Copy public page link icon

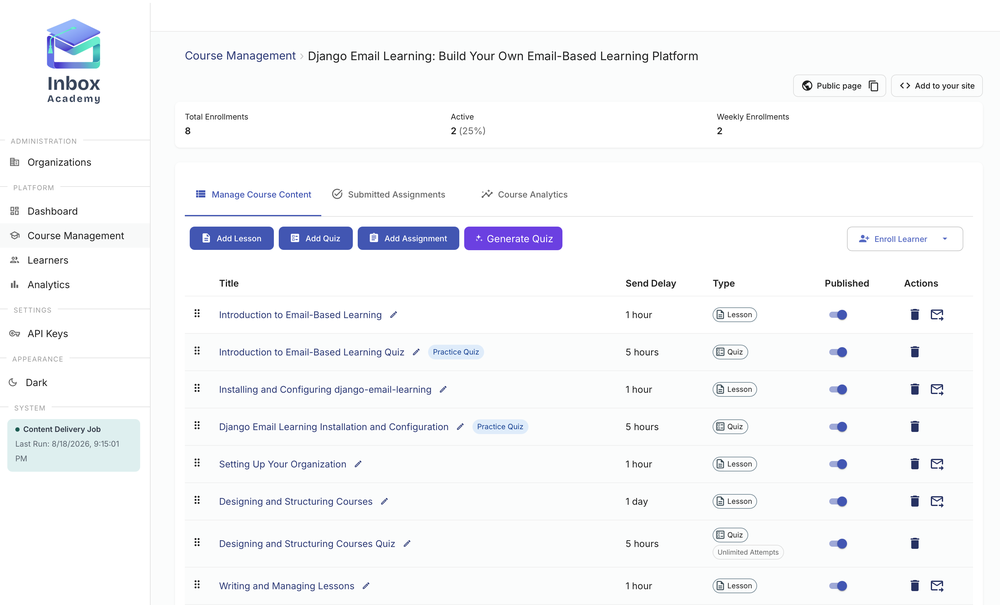pos(874,85)
